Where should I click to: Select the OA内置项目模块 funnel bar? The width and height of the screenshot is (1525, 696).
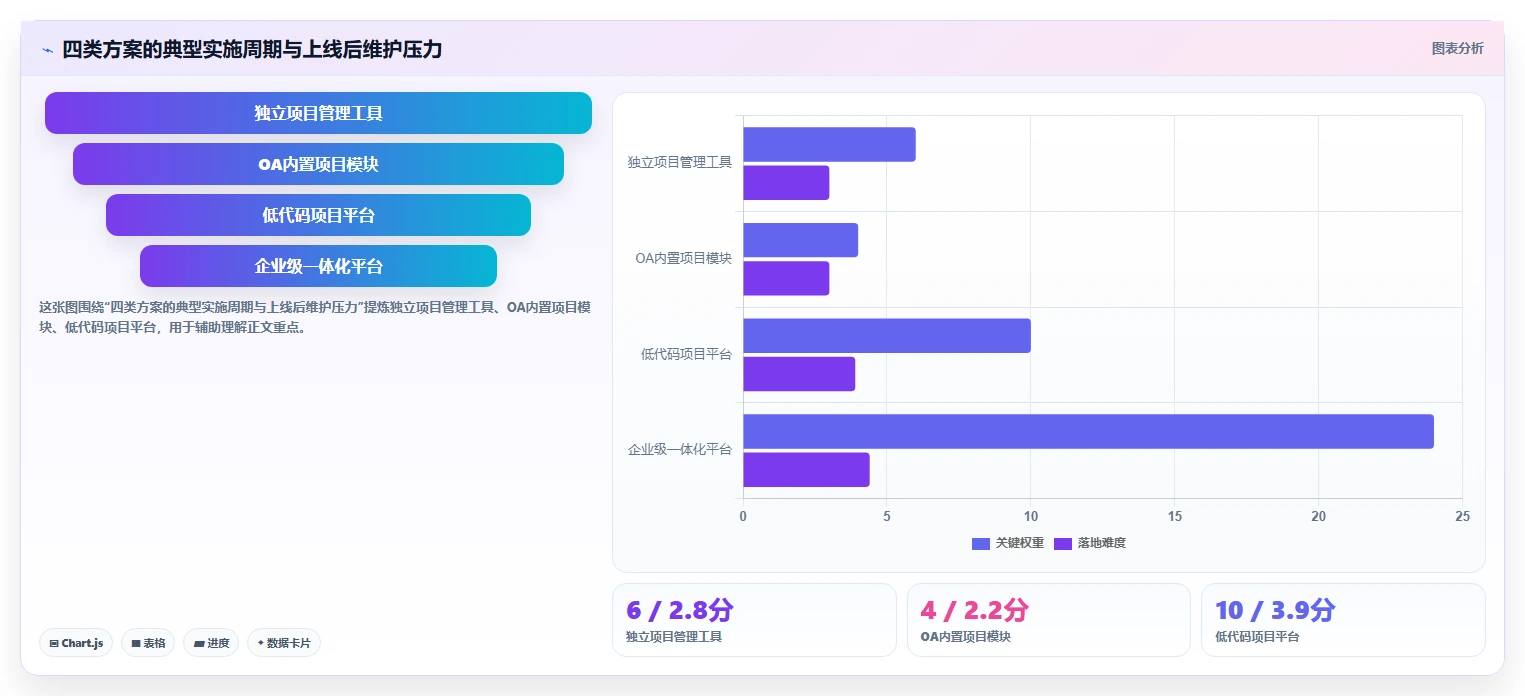point(318,164)
